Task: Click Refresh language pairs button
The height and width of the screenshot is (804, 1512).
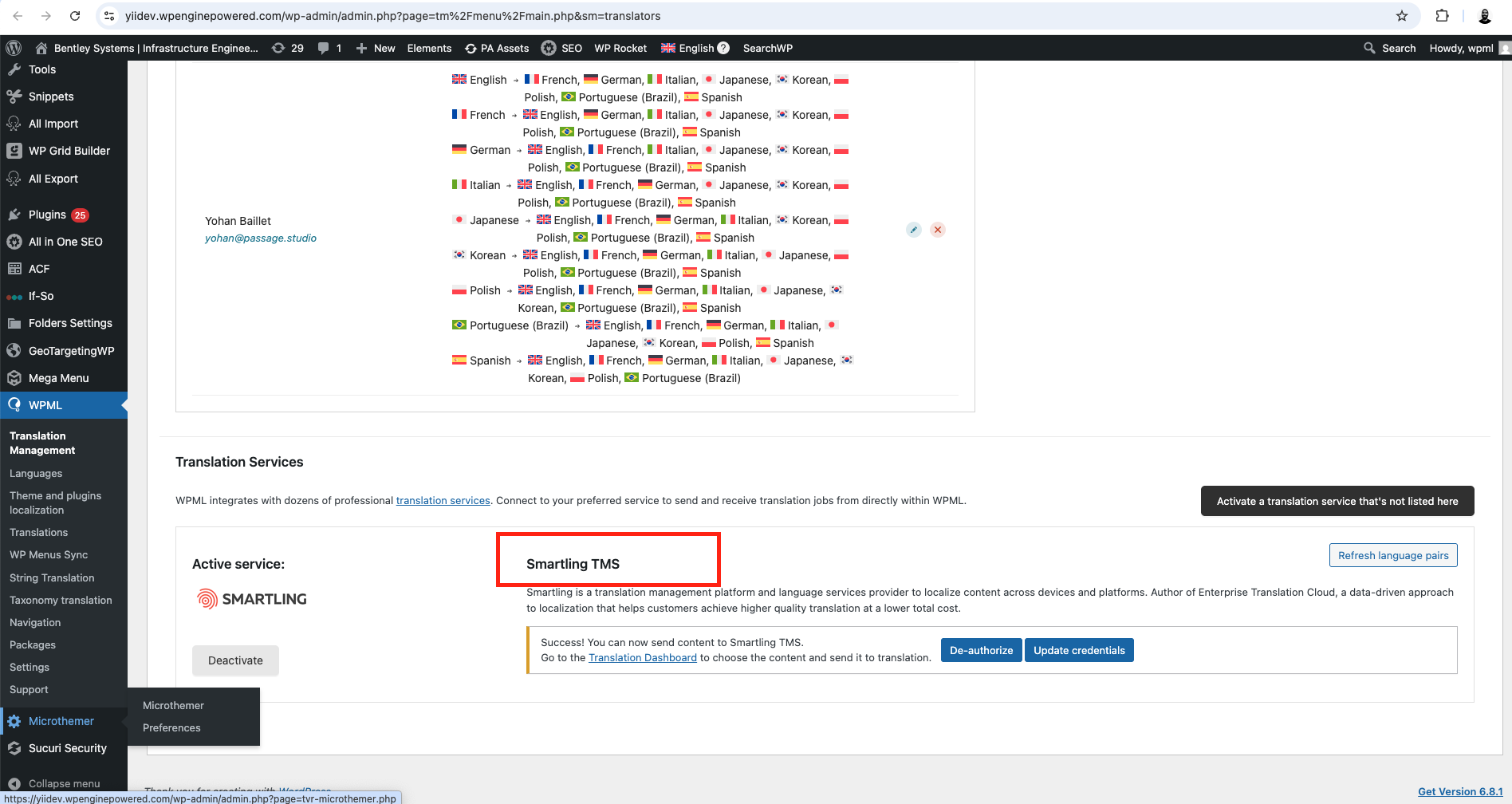Action: (1393, 555)
